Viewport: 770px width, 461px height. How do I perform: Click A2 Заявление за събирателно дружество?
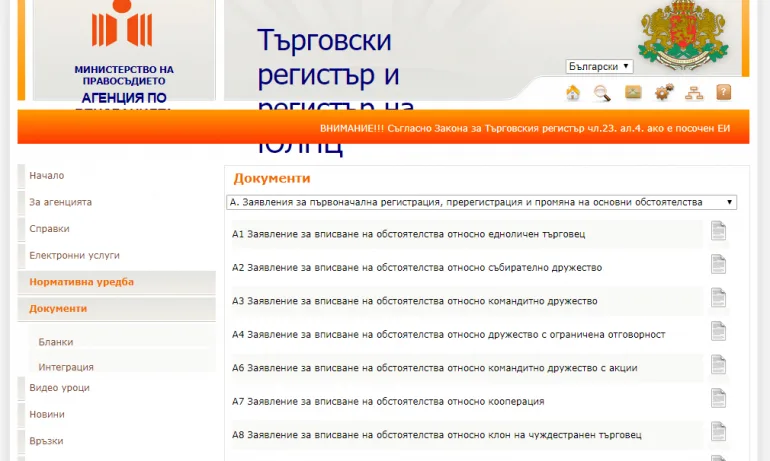[x=417, y=268]
